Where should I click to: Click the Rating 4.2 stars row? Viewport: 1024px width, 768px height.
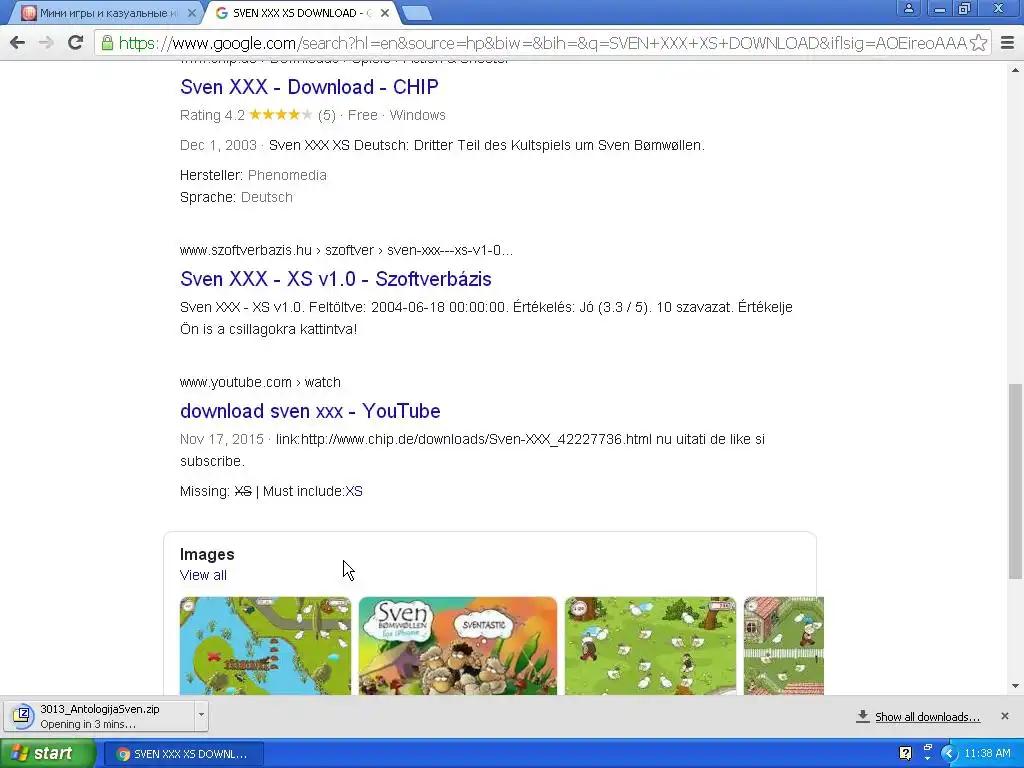tap(313, 115)
